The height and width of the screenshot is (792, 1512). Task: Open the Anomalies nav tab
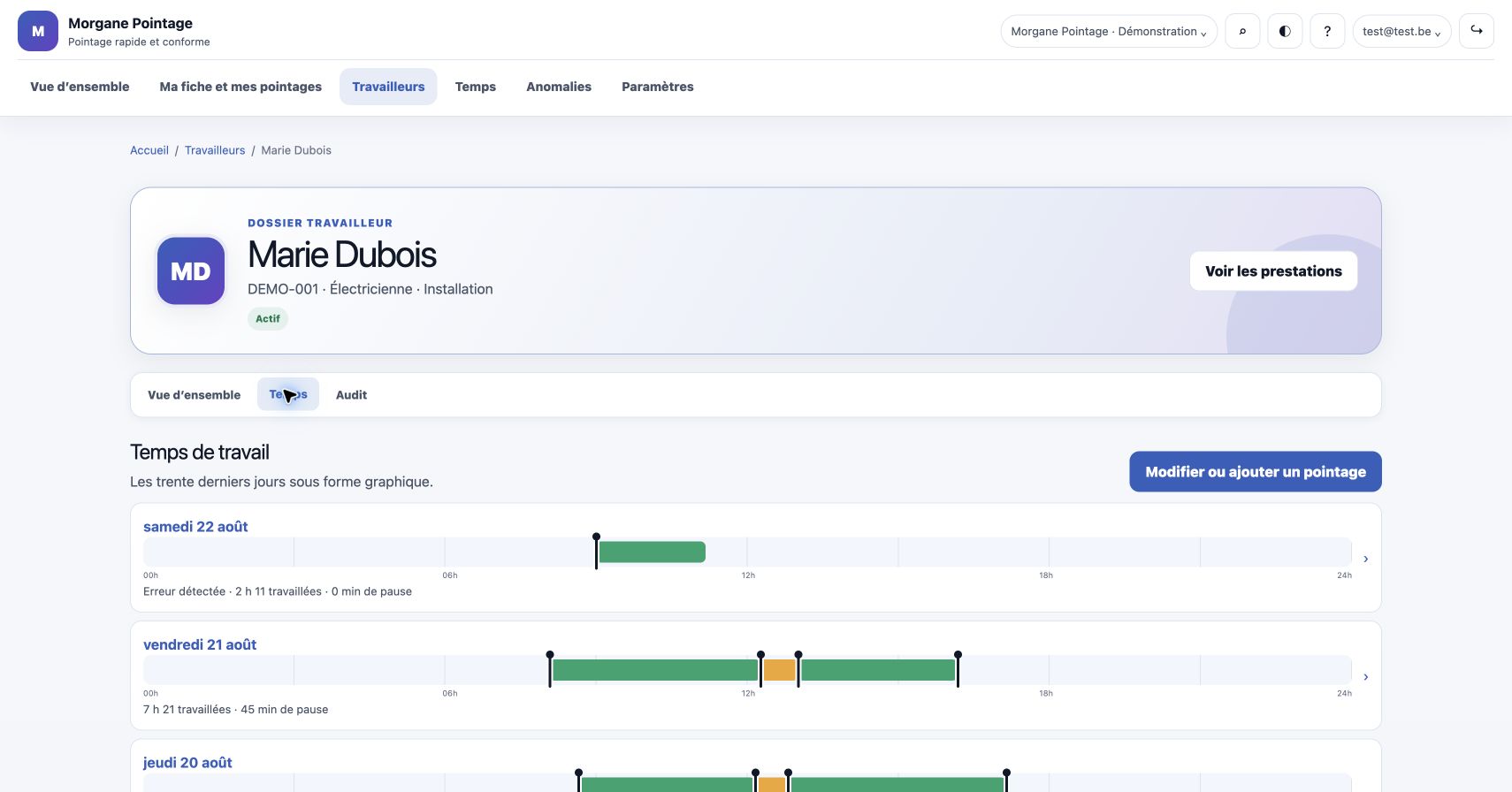pos(559,87)
